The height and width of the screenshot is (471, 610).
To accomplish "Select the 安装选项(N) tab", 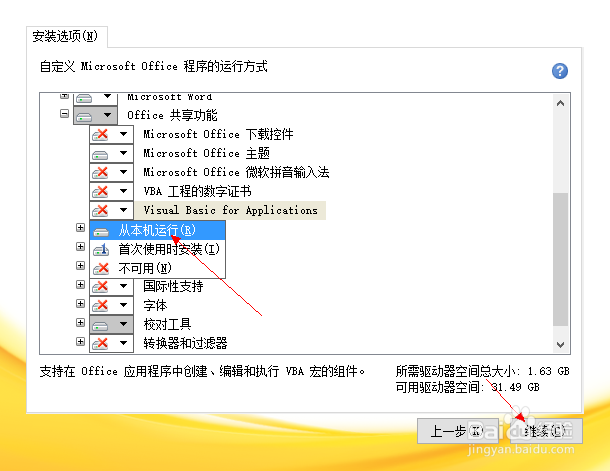I will [x=65, y=37].
